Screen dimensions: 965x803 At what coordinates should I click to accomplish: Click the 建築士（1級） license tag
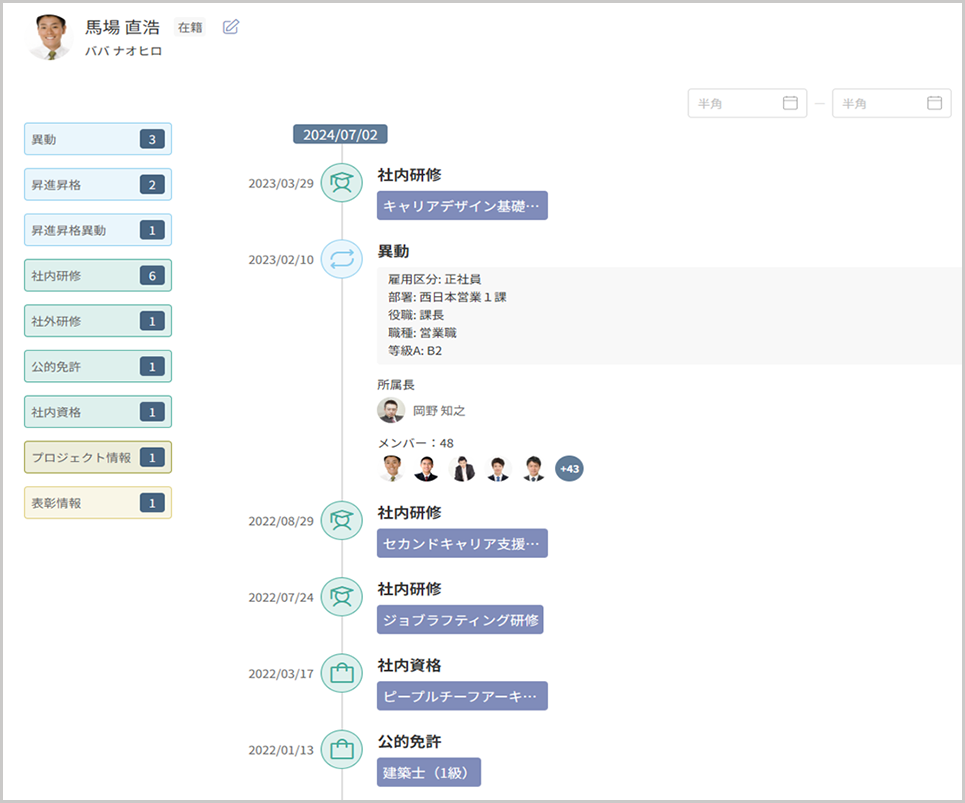pos(429,772)
